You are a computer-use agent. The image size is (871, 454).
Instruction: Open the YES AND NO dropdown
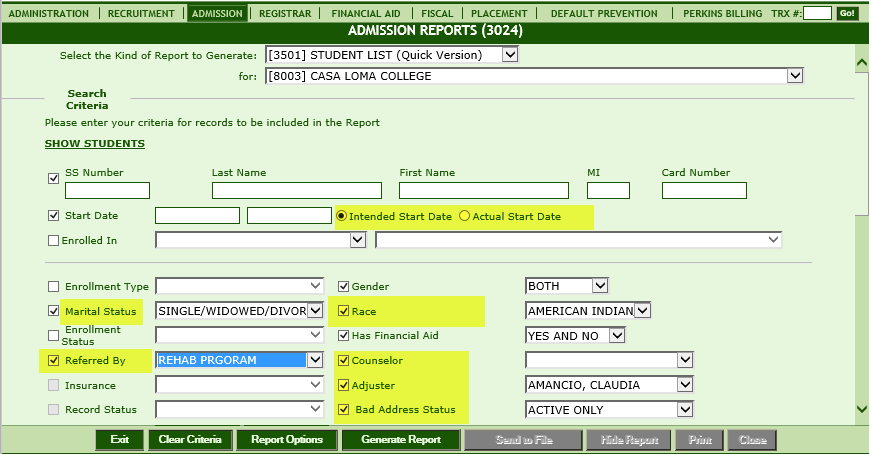tap(575, 335)
